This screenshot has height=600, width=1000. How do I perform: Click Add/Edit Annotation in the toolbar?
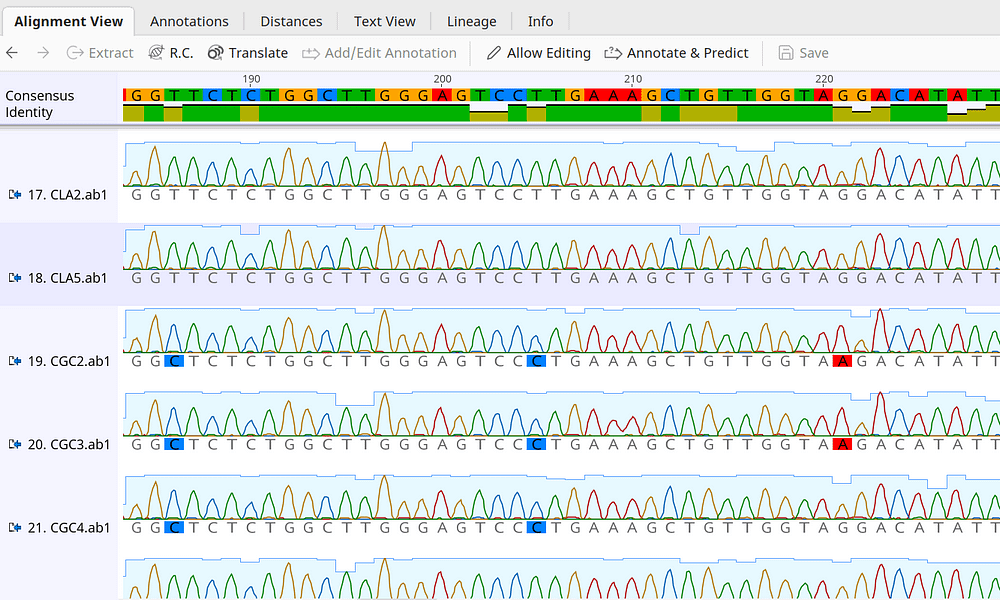click(x=379, y=53)
